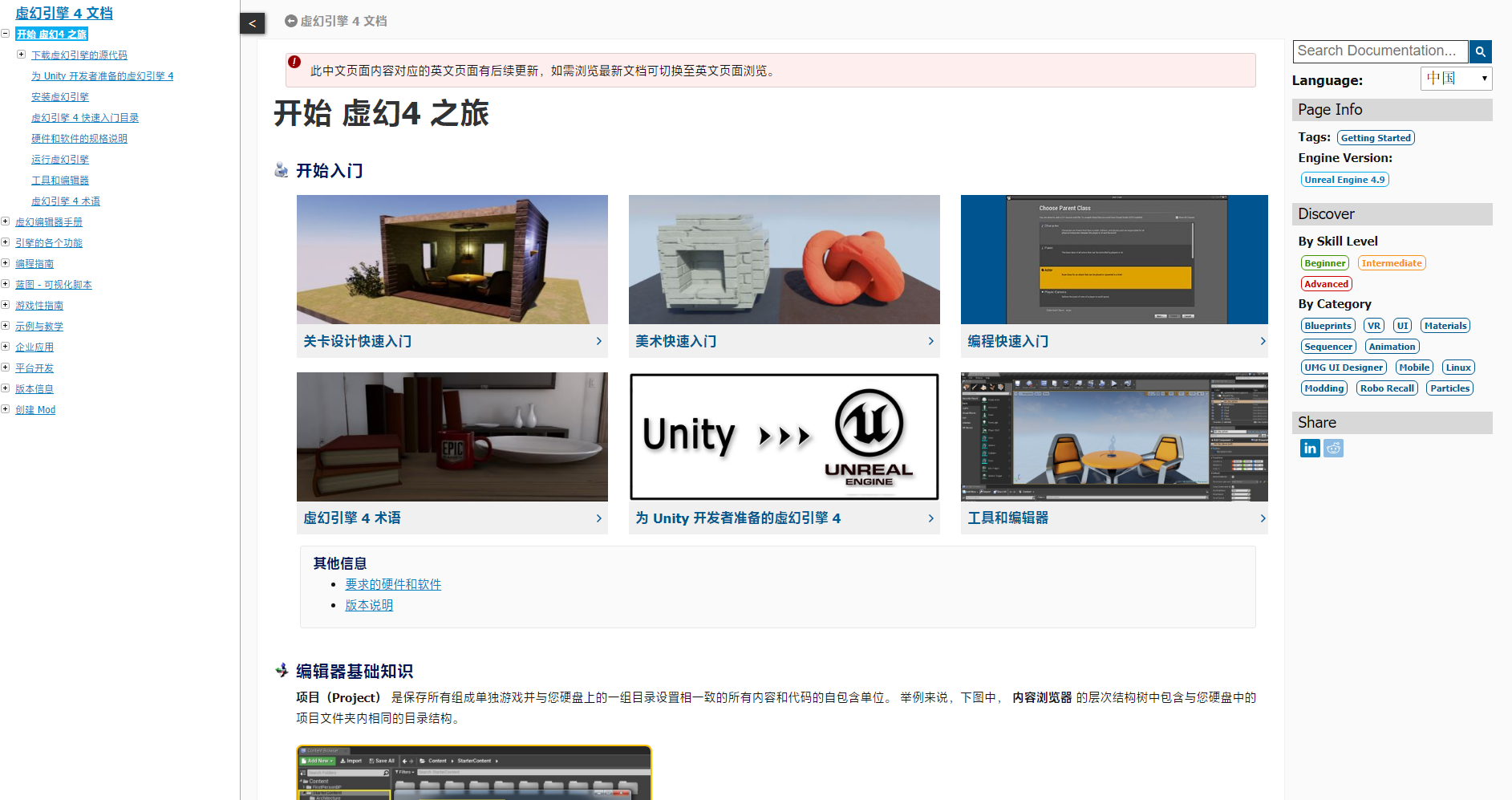Select the UMG UI Designer category tag
Viewport: 1512px width, 800px height.
(x=1344, y=368)
